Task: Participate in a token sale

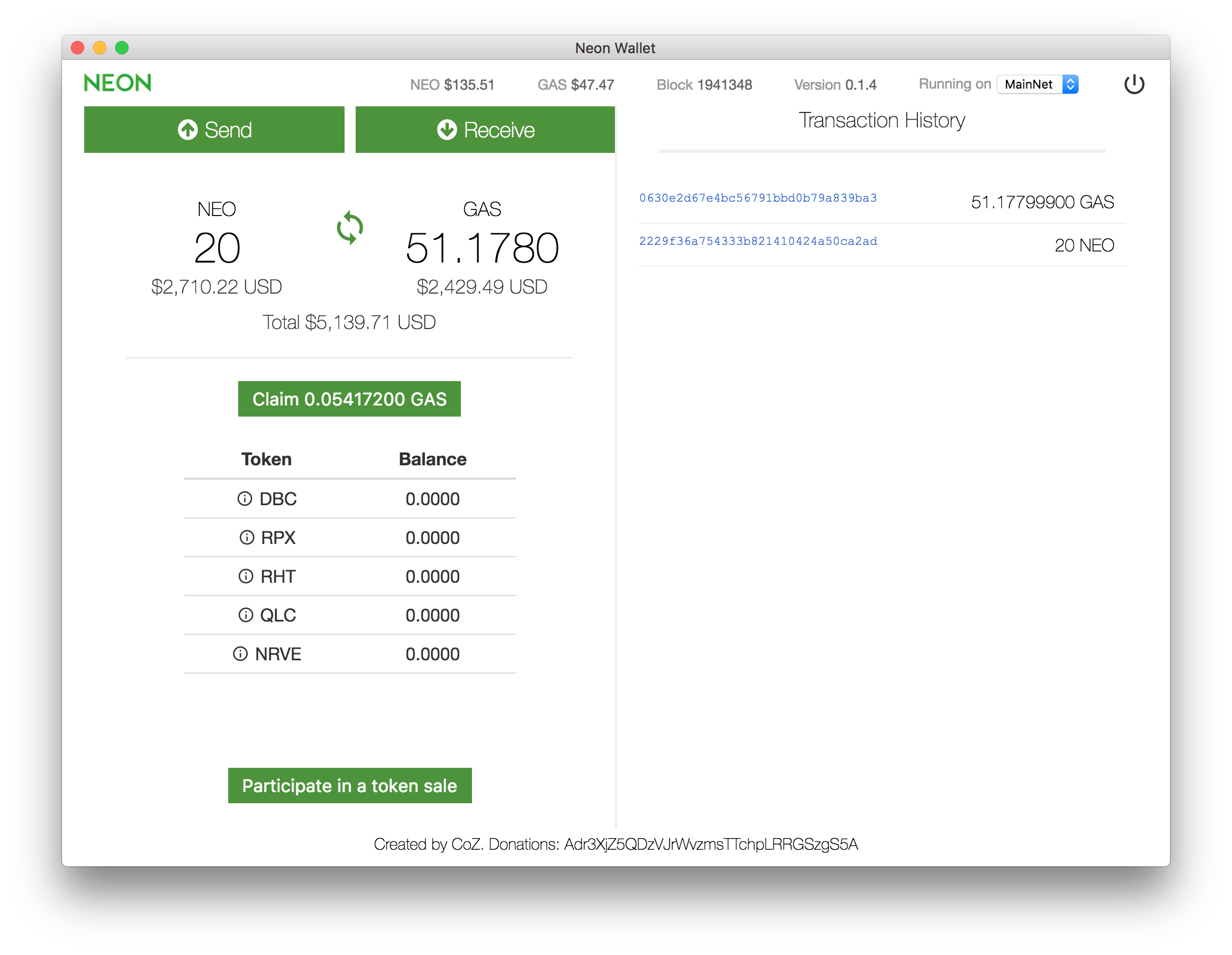Action: pos(349,785)
